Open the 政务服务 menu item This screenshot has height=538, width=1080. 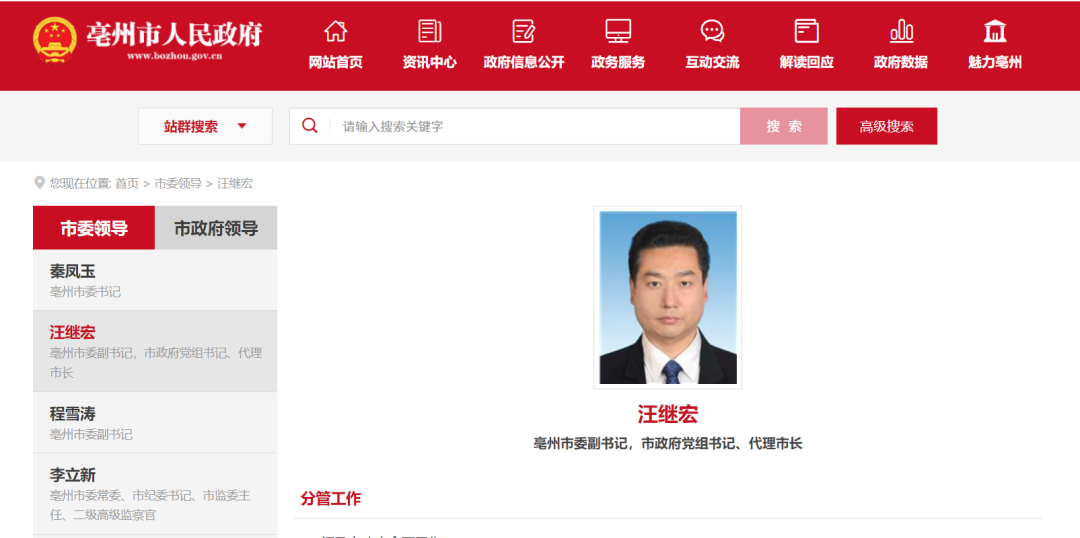tap(618, 62)
